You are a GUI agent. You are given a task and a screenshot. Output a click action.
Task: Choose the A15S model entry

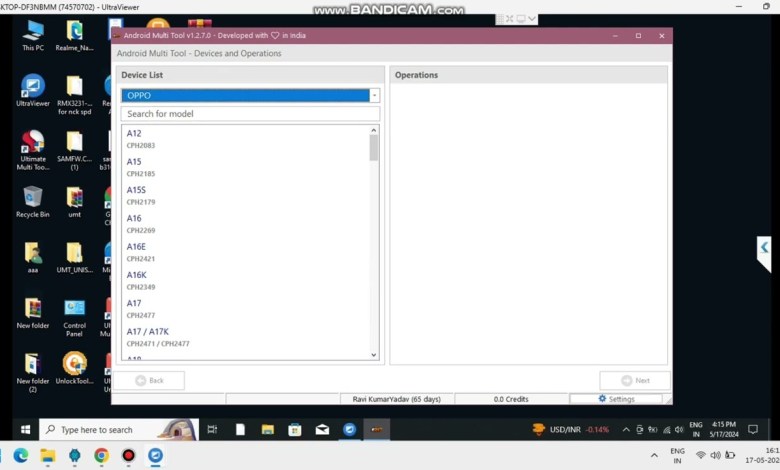click(245, 195)
